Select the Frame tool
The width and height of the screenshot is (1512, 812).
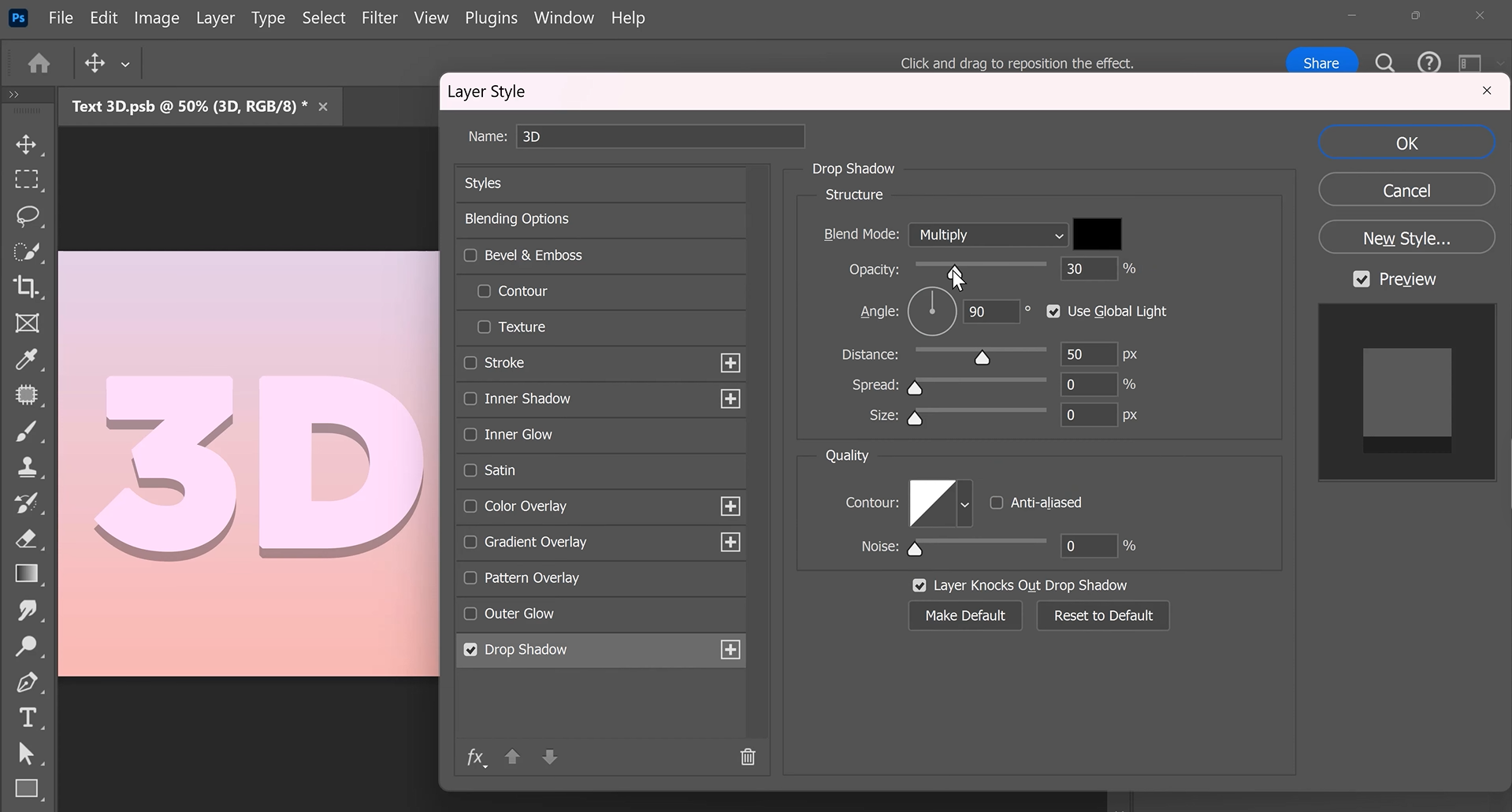[28, 324]
